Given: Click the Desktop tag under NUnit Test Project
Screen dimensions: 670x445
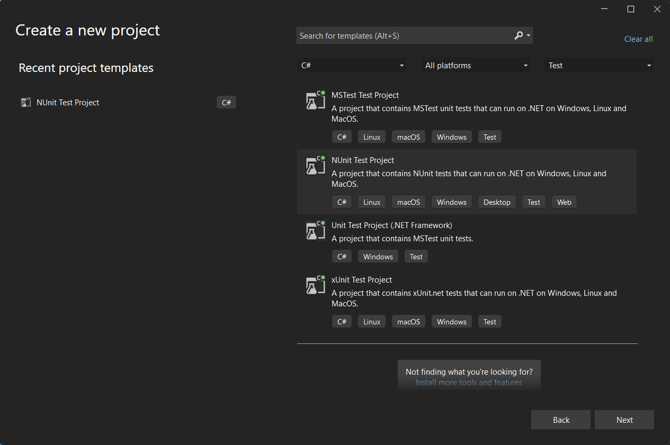Looking at the screenshot, I should [497, 202].
